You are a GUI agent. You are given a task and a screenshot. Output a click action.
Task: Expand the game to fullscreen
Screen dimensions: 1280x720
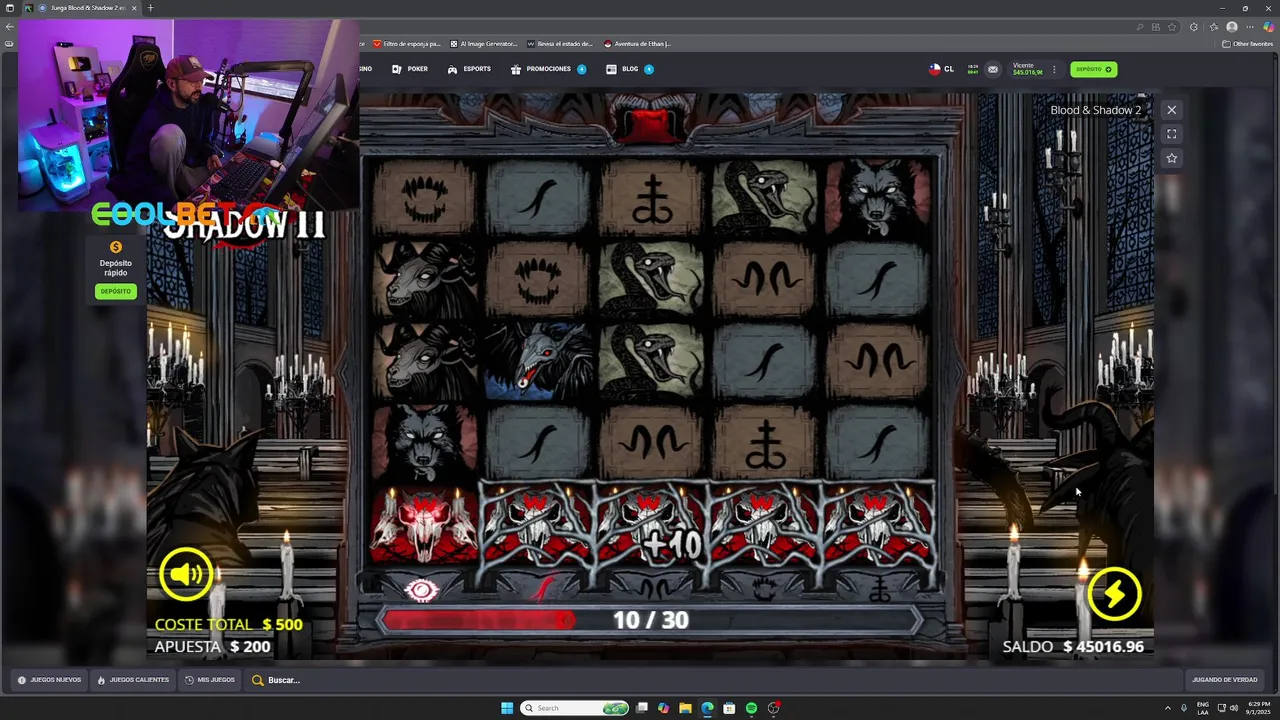pos(1171,134)
